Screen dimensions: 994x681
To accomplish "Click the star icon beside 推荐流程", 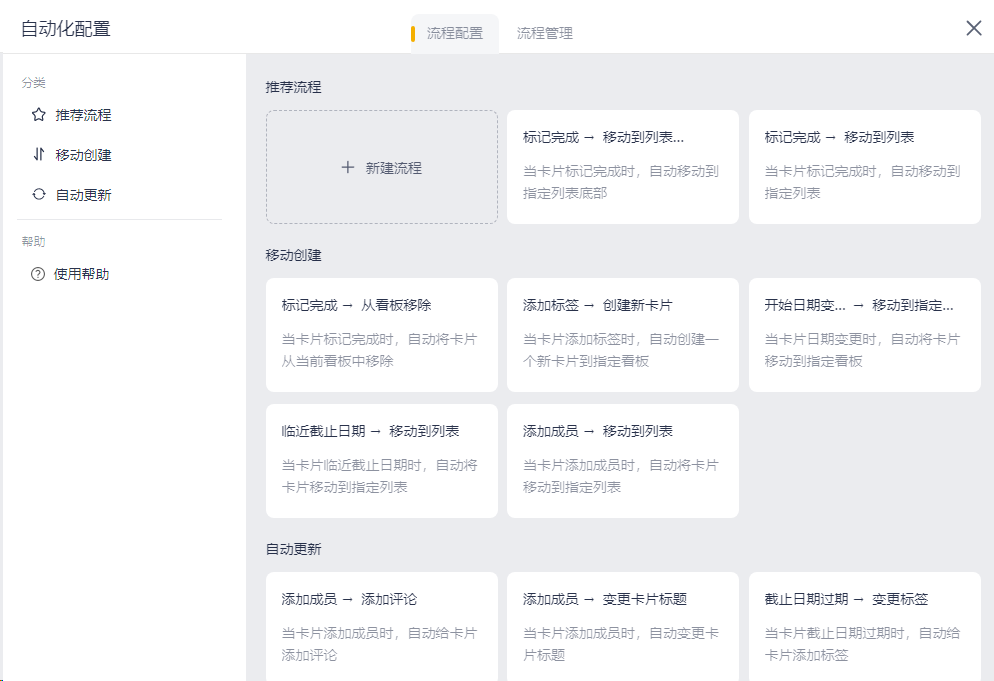I will click(x=39, y=115).
